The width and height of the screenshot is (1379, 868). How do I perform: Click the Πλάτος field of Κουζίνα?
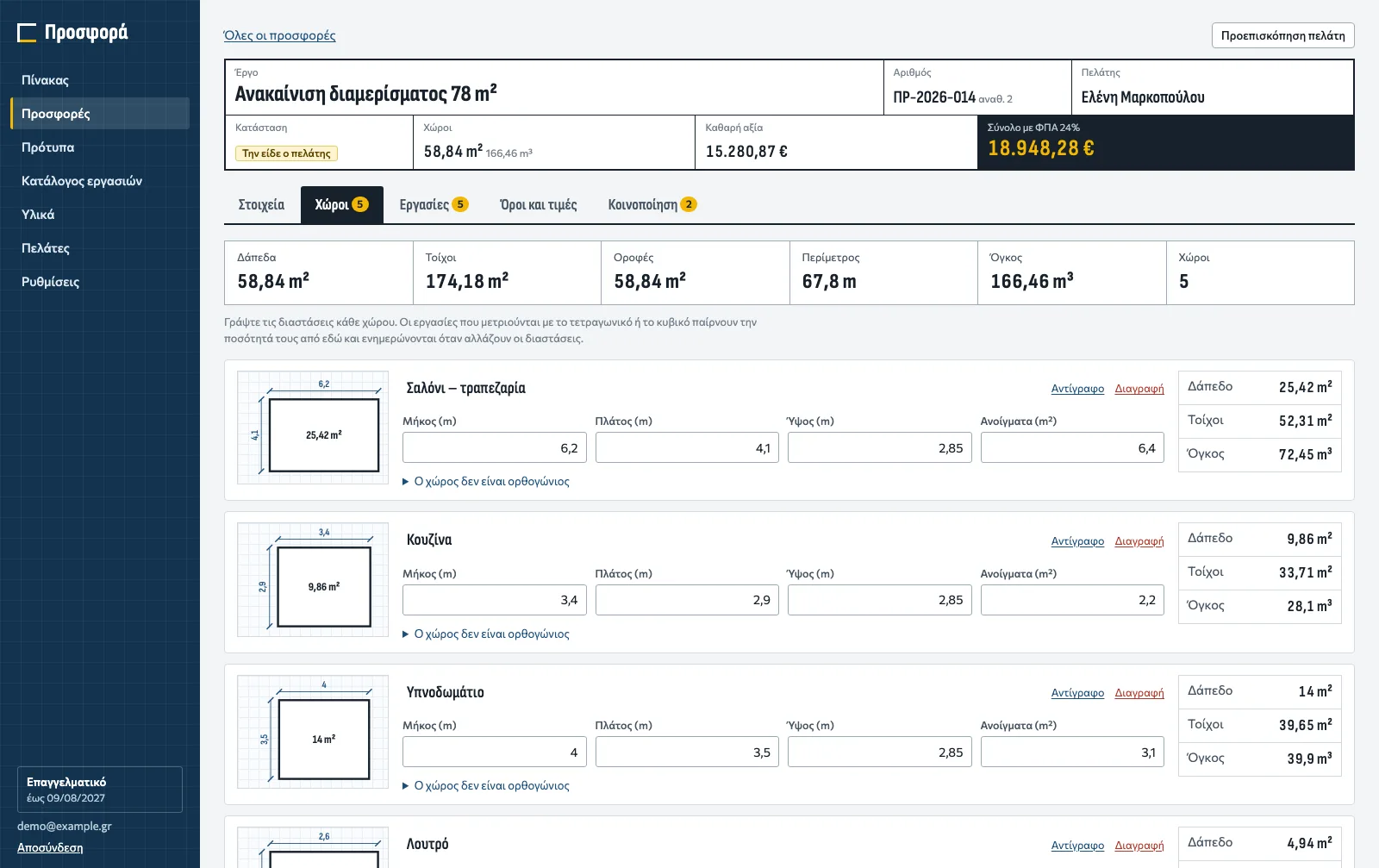click(687, 601)
